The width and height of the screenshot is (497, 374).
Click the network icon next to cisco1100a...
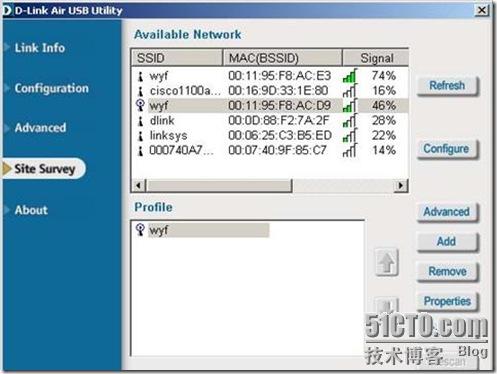pos(141,91)
